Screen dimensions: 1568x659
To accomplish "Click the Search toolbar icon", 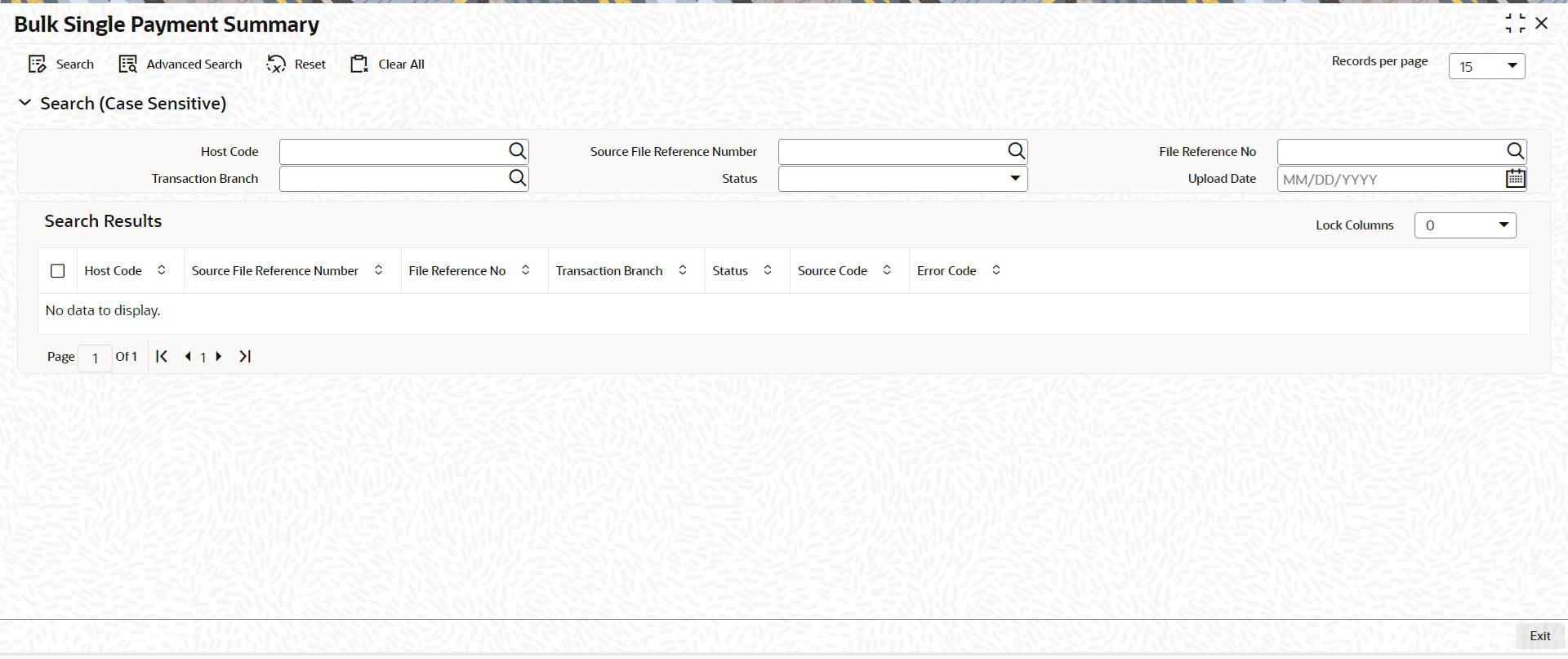I will tap(37, 65).
